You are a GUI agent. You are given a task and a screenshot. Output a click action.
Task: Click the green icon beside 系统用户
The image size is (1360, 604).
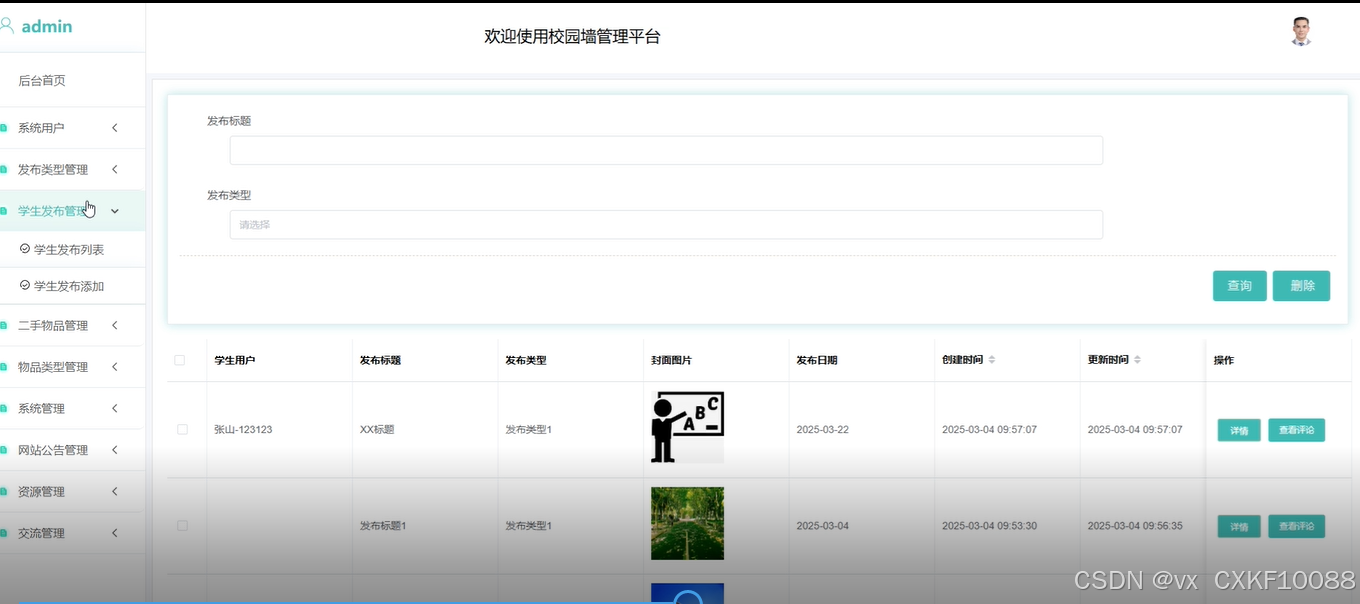(x=4, y=128)
